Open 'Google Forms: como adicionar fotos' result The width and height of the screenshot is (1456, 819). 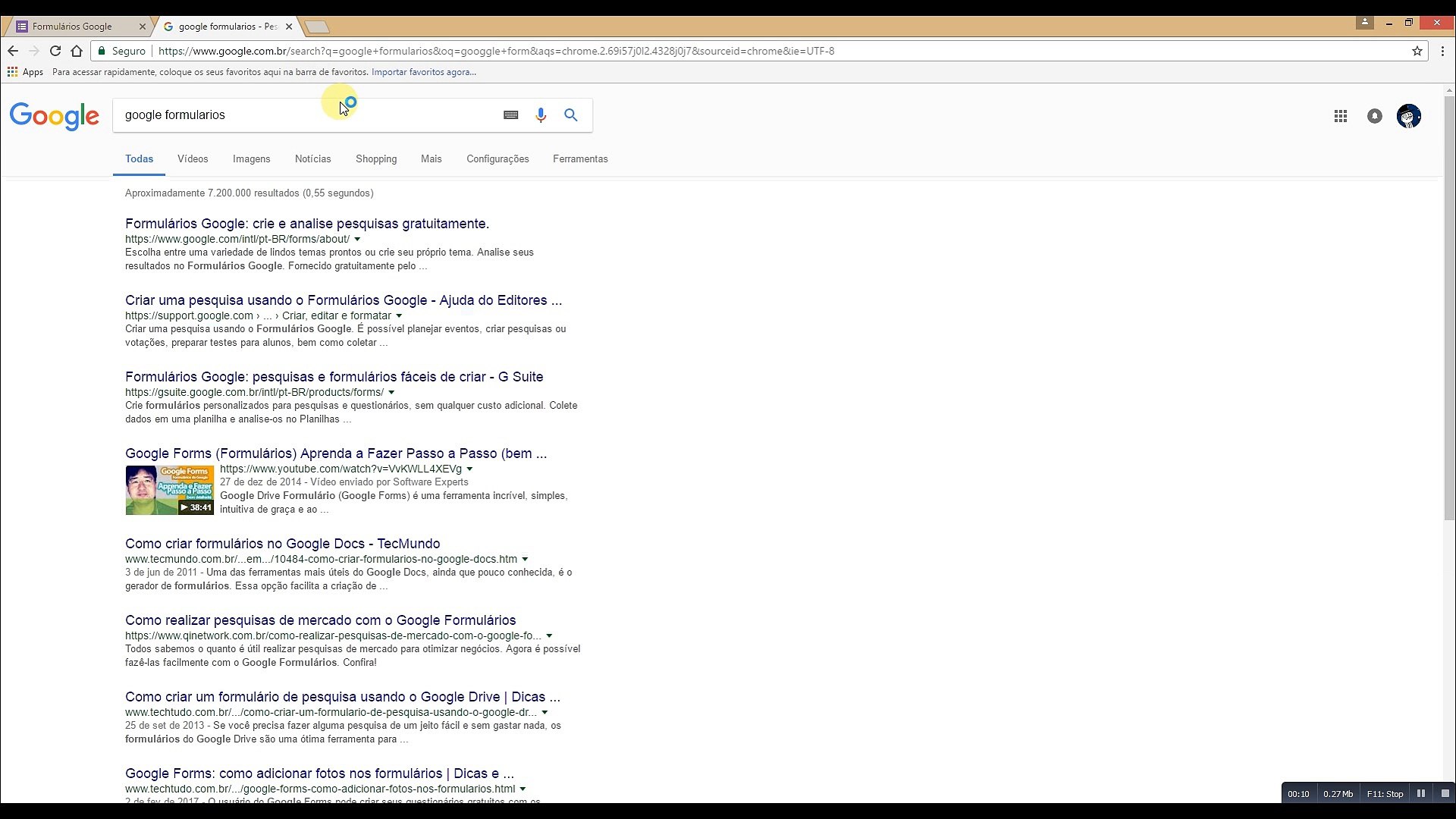click(320, 773)
